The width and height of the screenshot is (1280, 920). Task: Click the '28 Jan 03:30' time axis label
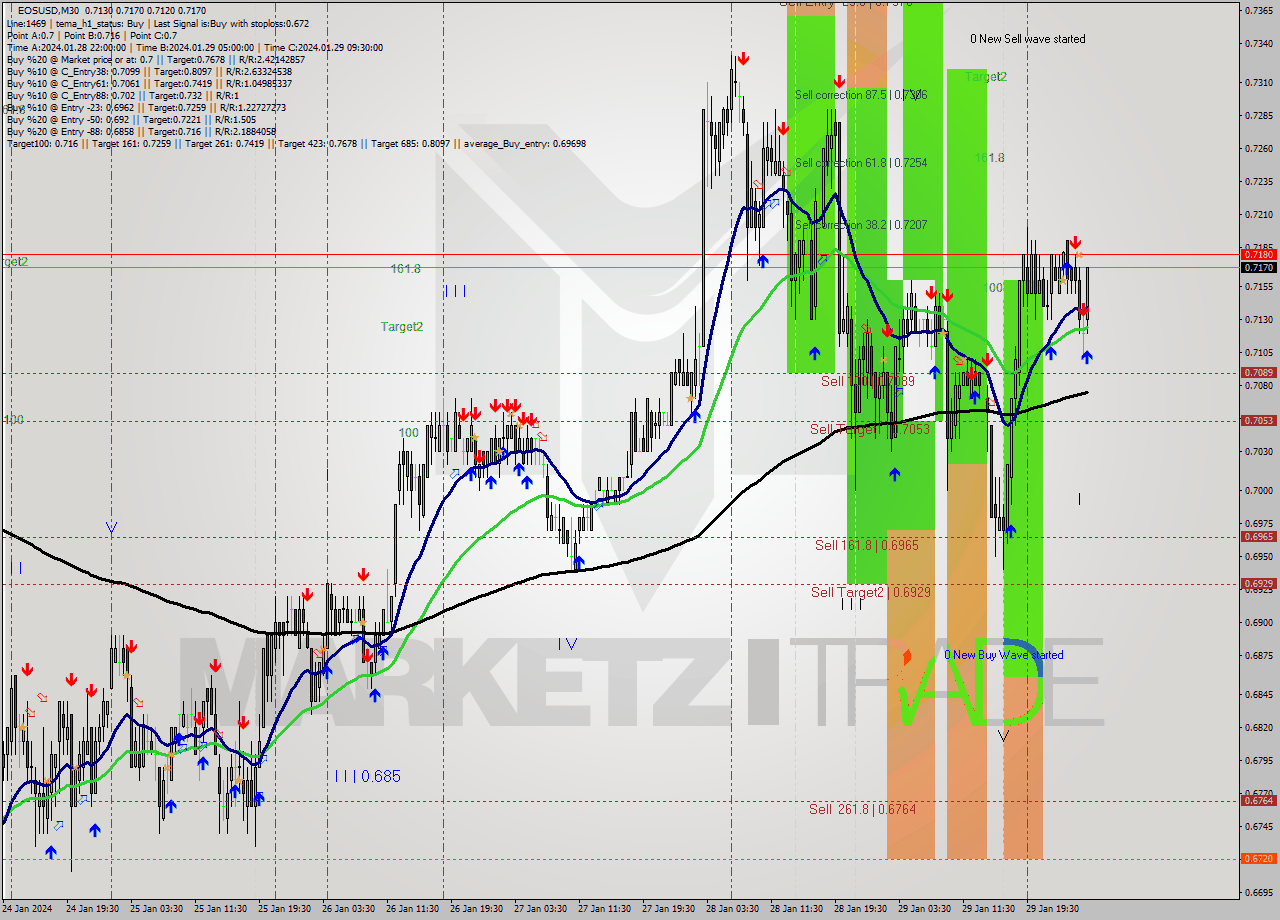pyautogui.click(x=733, y=909)
